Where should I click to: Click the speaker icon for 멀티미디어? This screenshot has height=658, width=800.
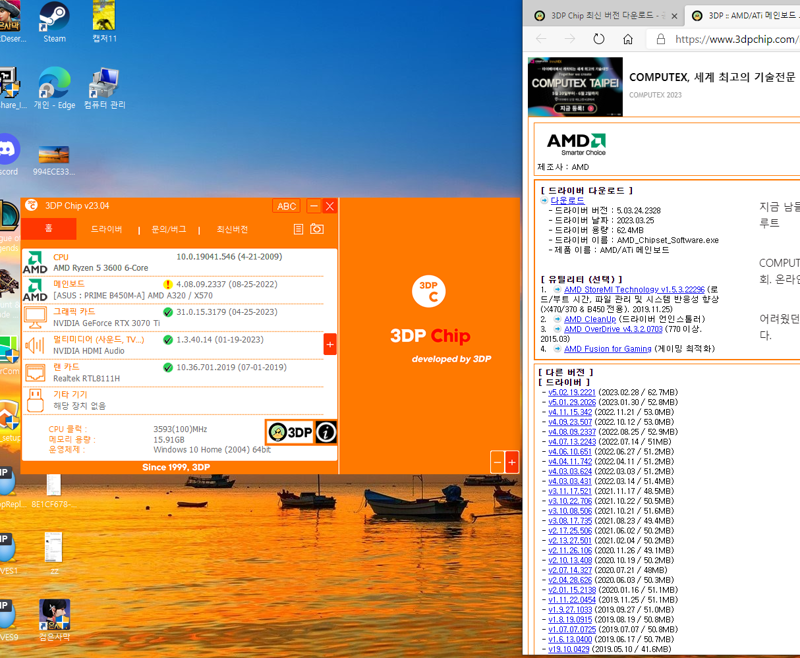pyautogui.click(x=35, y=345)
